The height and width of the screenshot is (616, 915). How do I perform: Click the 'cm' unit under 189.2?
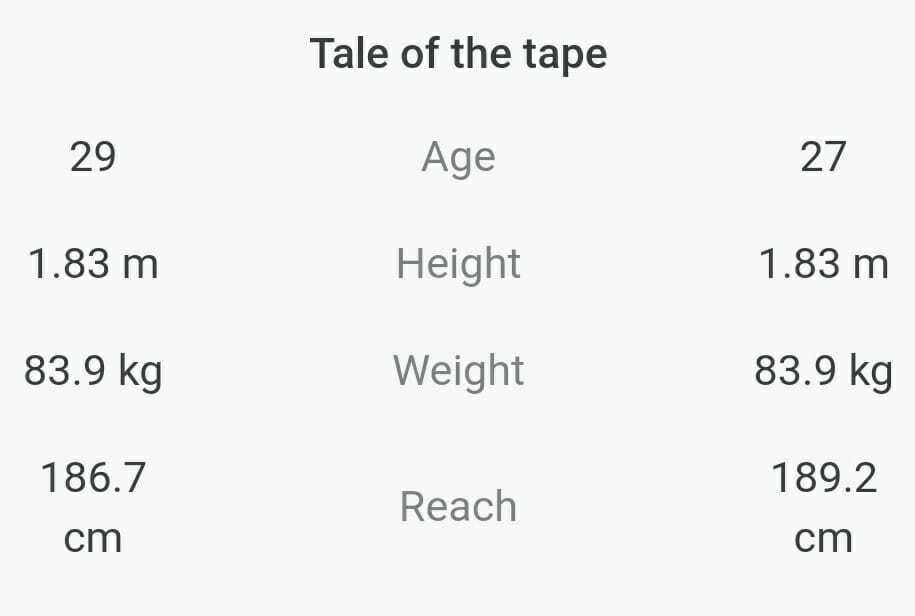(x=823, y=540)
